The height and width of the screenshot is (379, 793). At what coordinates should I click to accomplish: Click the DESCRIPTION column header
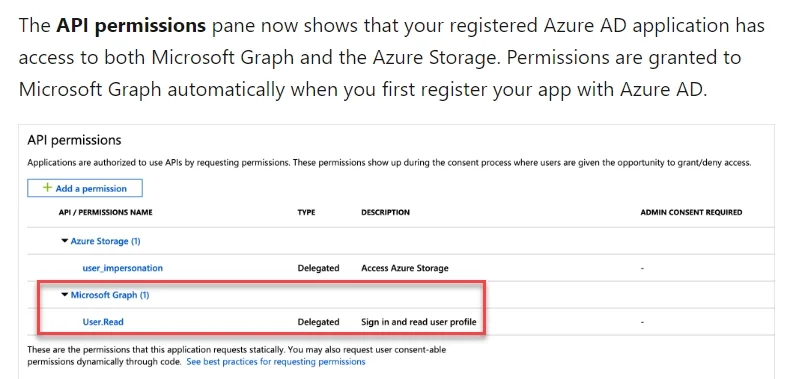tap(385, 213)
